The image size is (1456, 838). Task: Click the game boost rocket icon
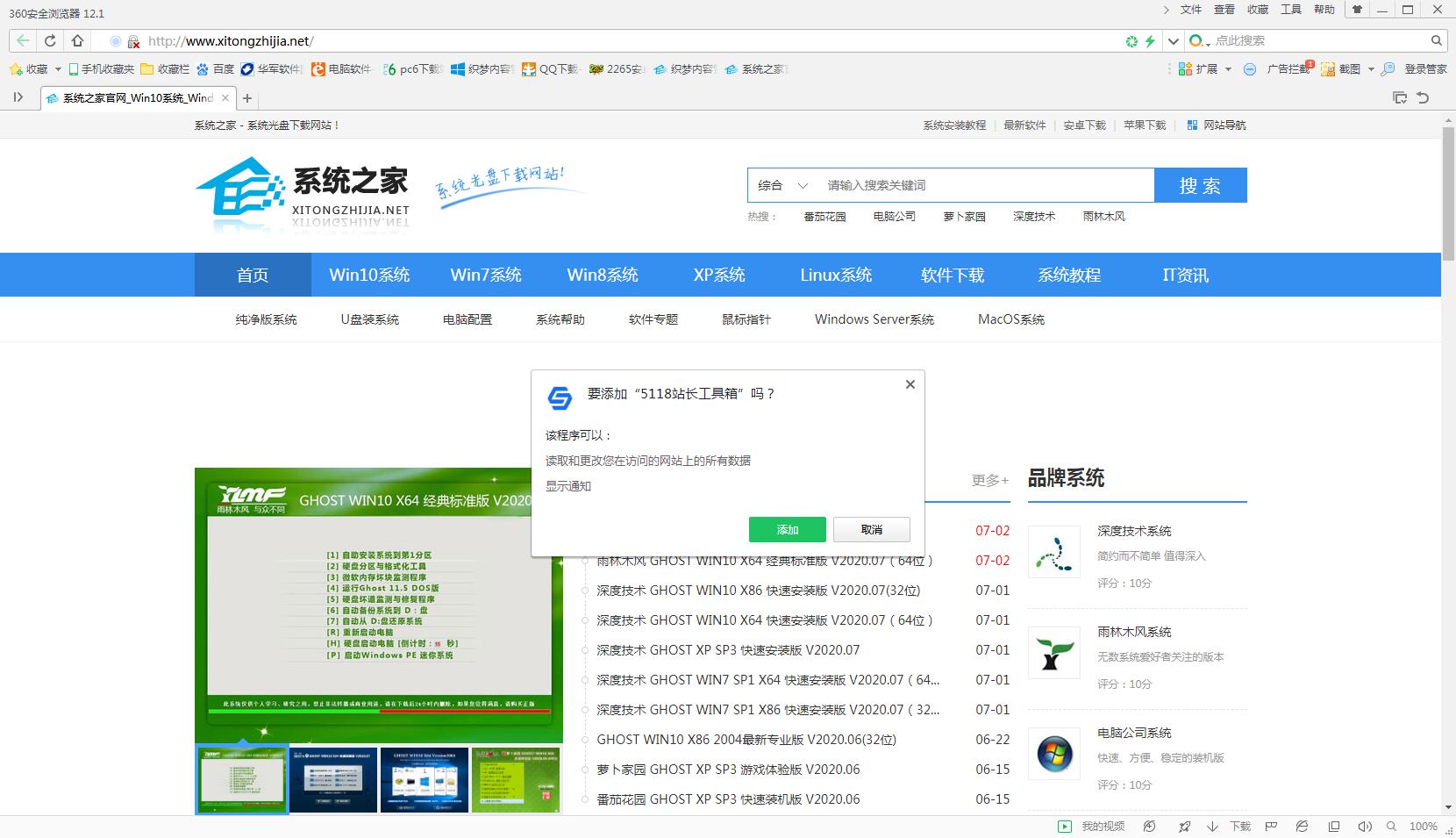tap(1184, 826)
